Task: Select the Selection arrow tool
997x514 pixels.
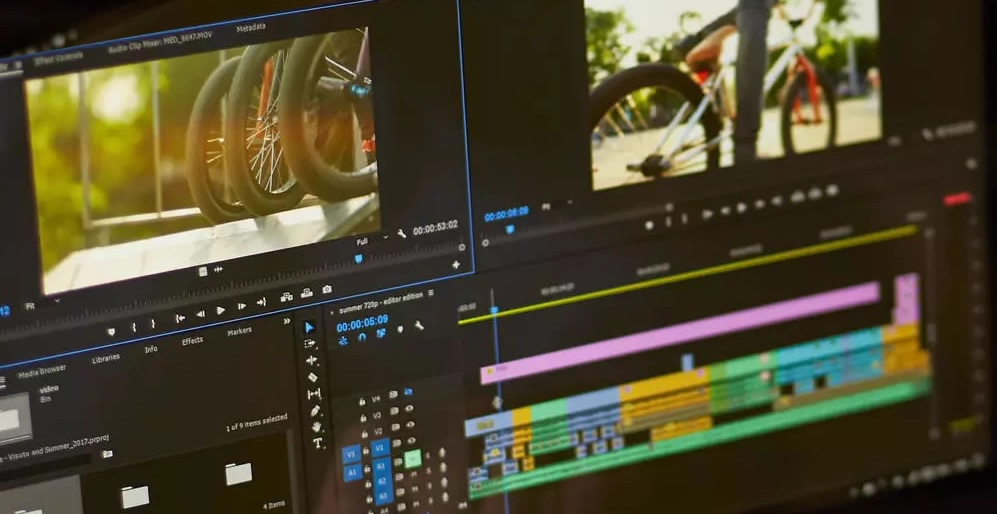Action: coord(310,327)
